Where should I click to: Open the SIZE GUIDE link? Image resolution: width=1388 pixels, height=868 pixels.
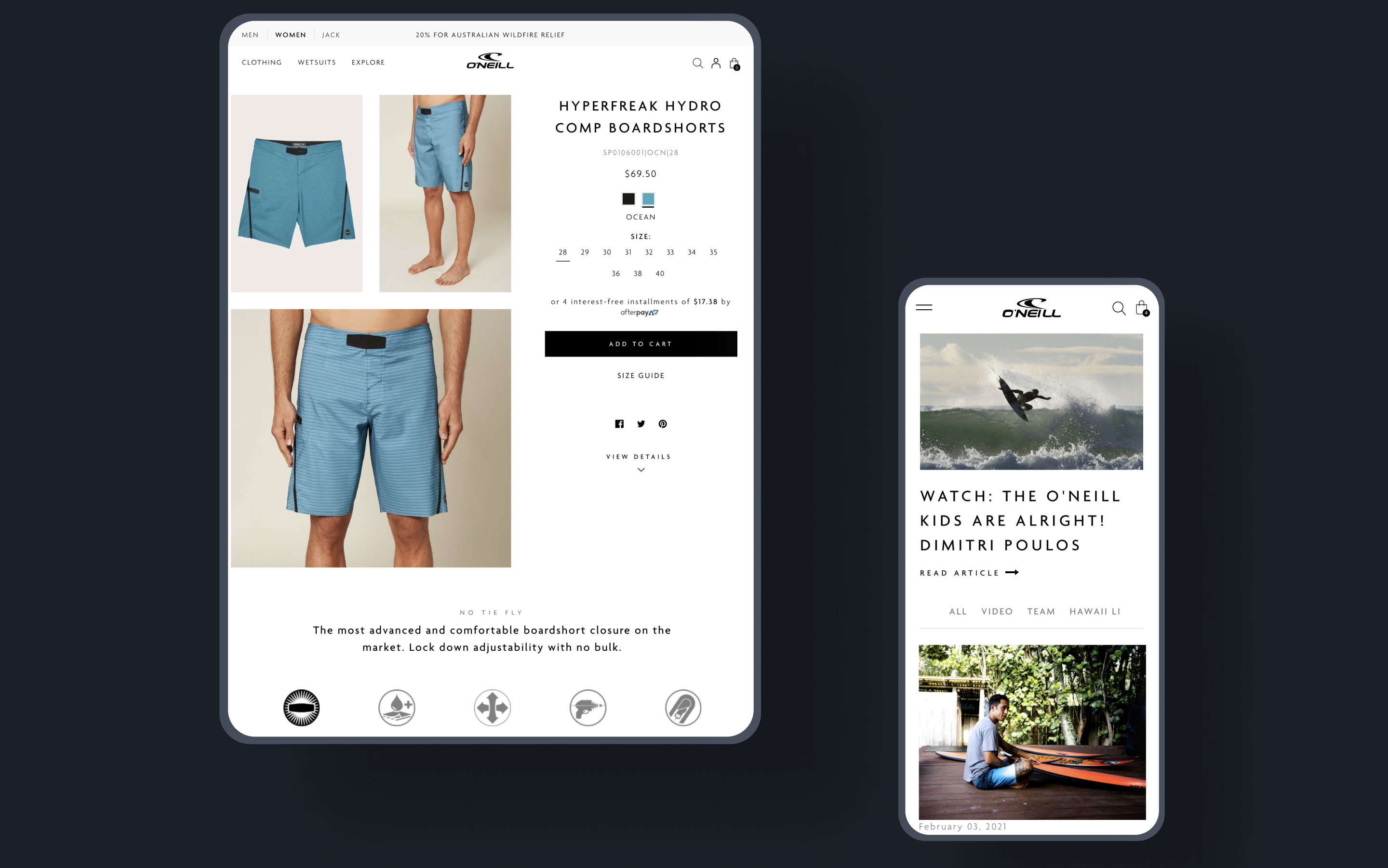(x=640, y=375)
